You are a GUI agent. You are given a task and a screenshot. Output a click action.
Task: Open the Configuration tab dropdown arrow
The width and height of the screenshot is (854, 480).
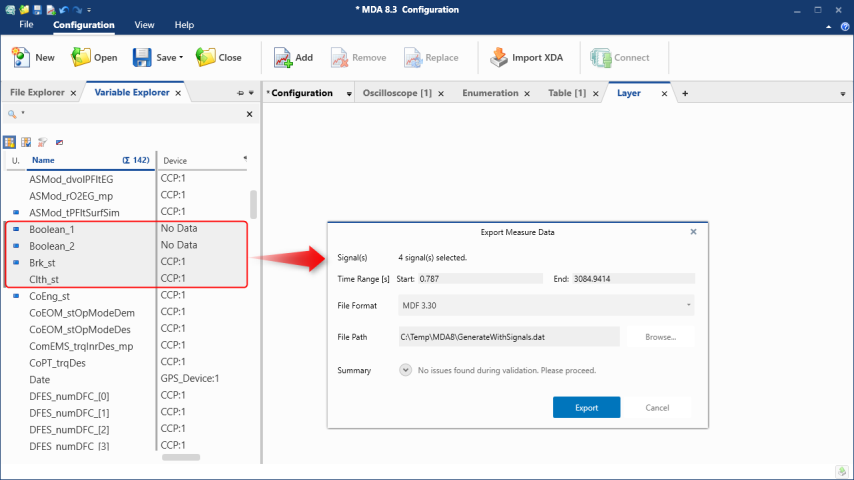pos(349,93)
